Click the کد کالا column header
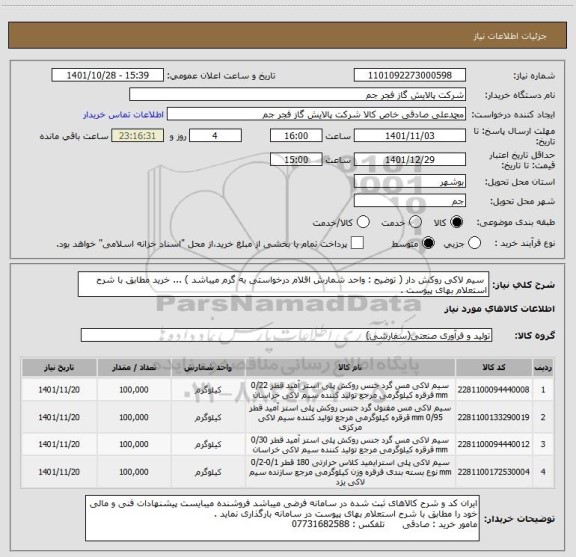This screenshot has width=576, height=557. tap(494, 367)
